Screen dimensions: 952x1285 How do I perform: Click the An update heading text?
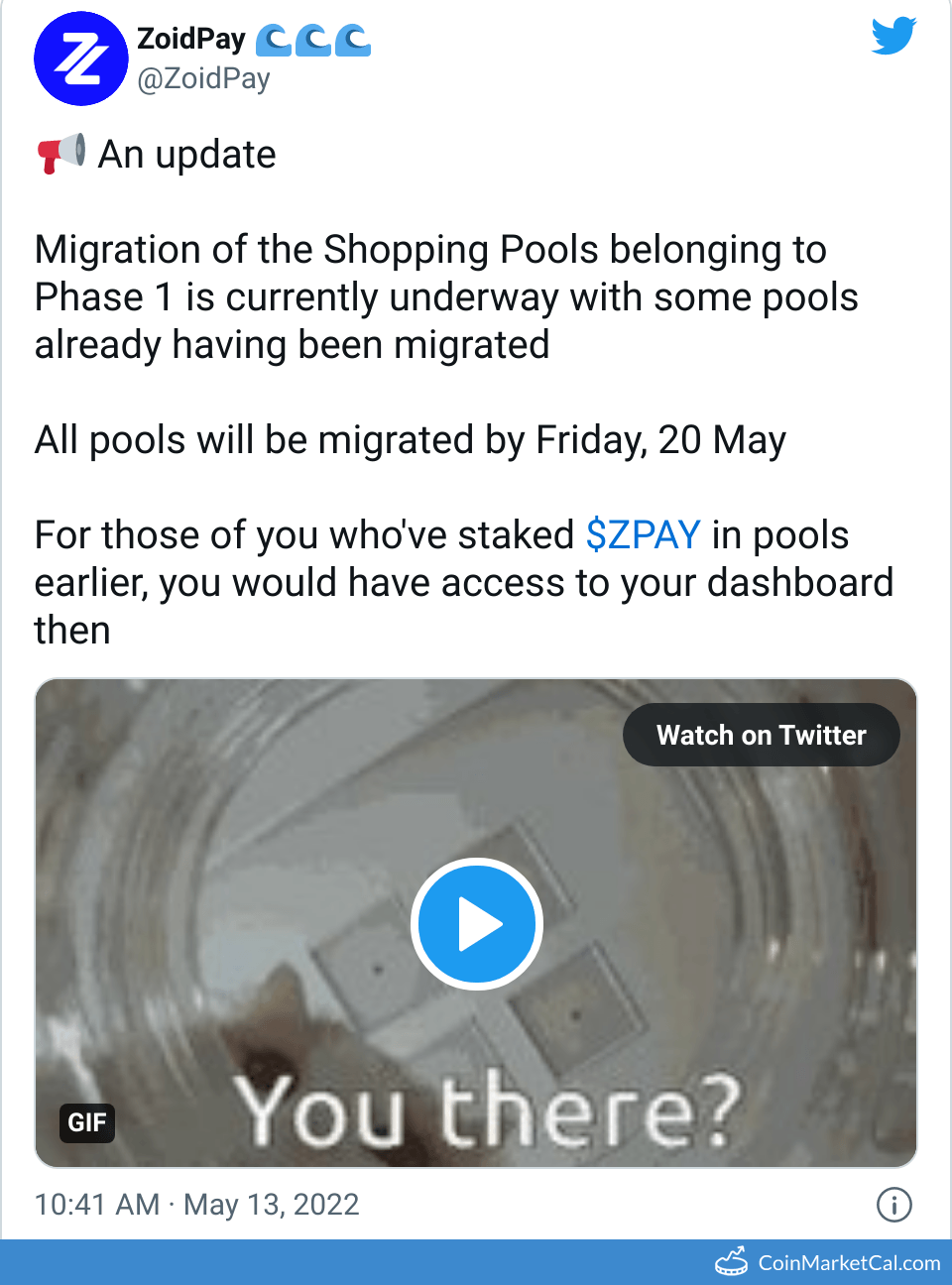tap(187, 155)
